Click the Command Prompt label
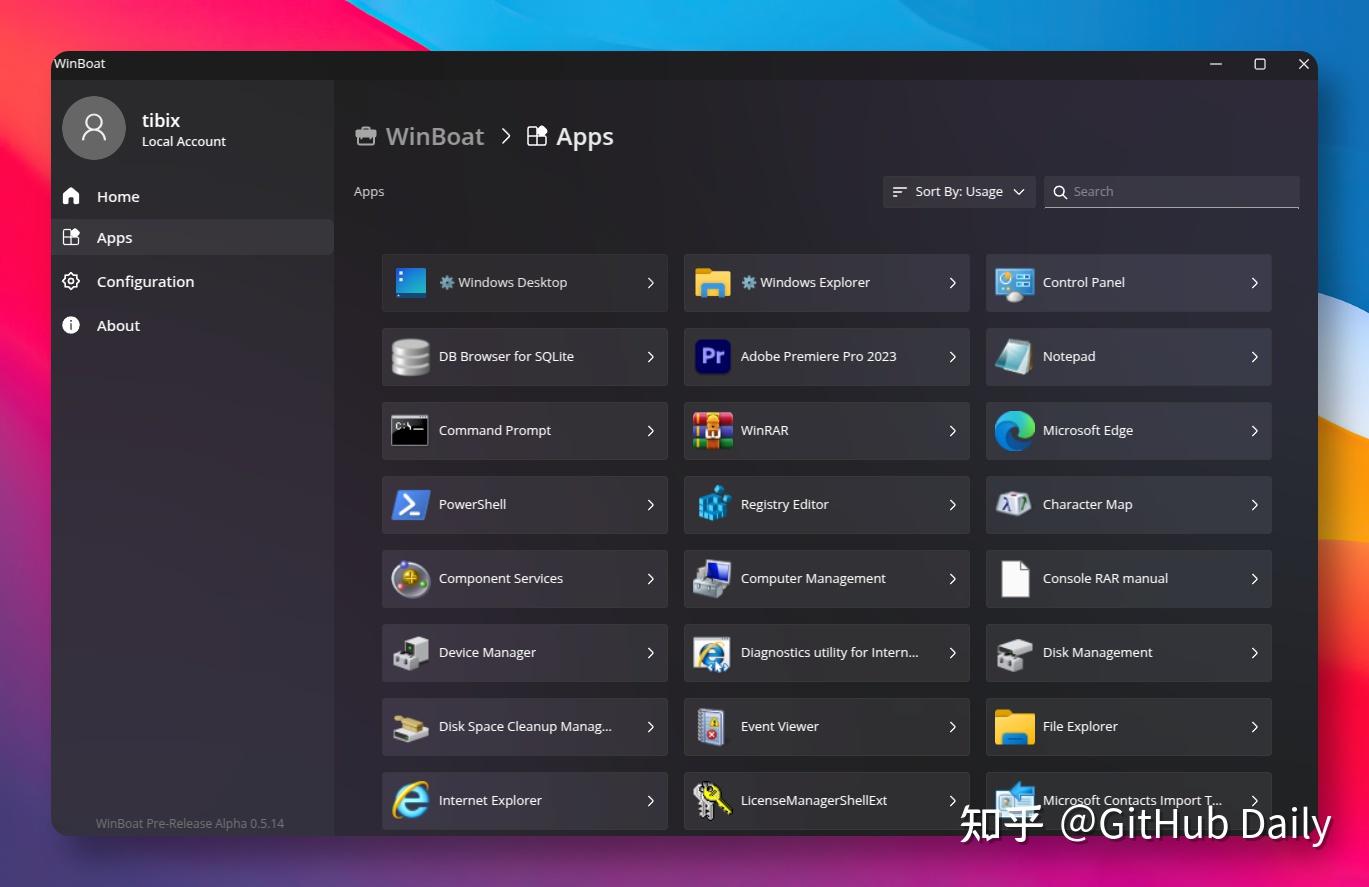 click(495, 431)
